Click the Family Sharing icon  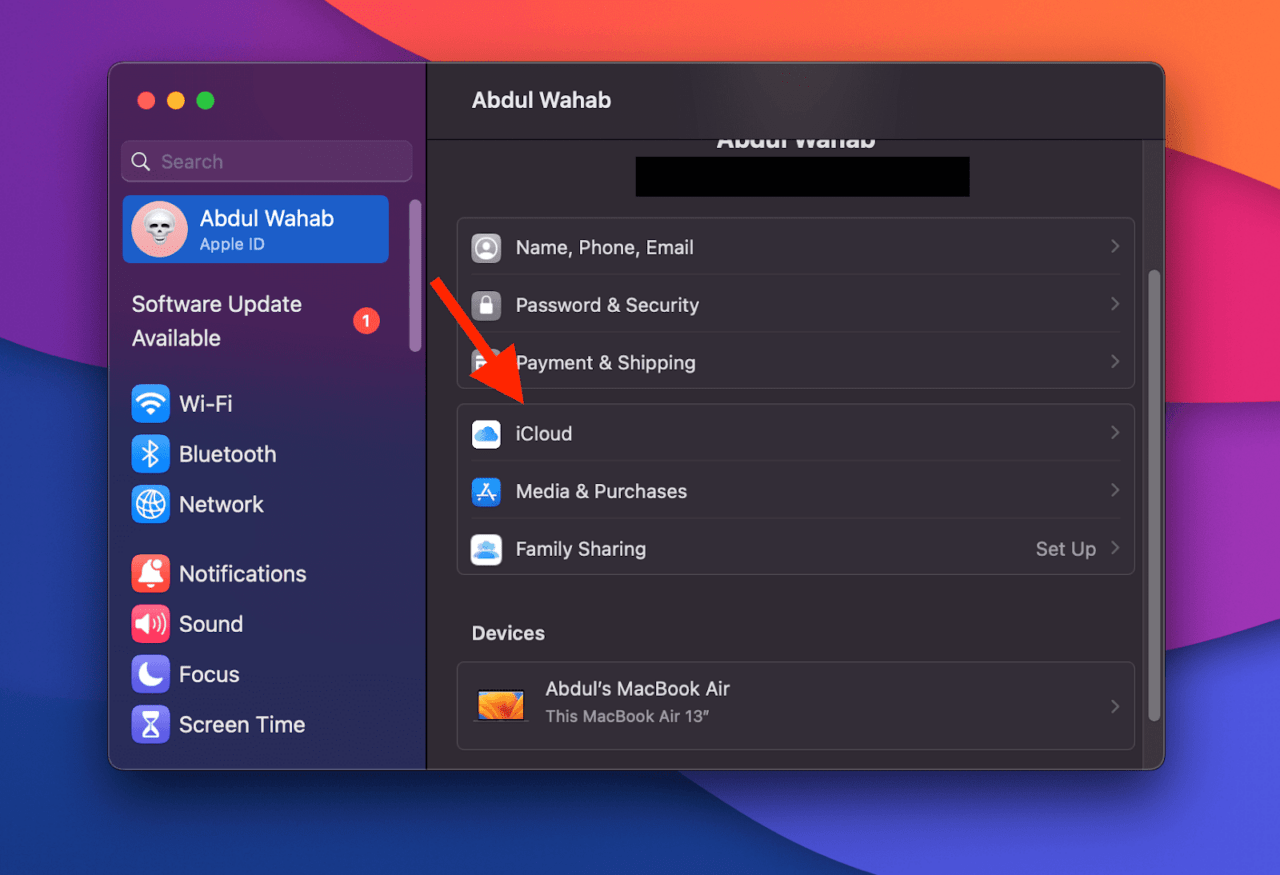point(486,549)
